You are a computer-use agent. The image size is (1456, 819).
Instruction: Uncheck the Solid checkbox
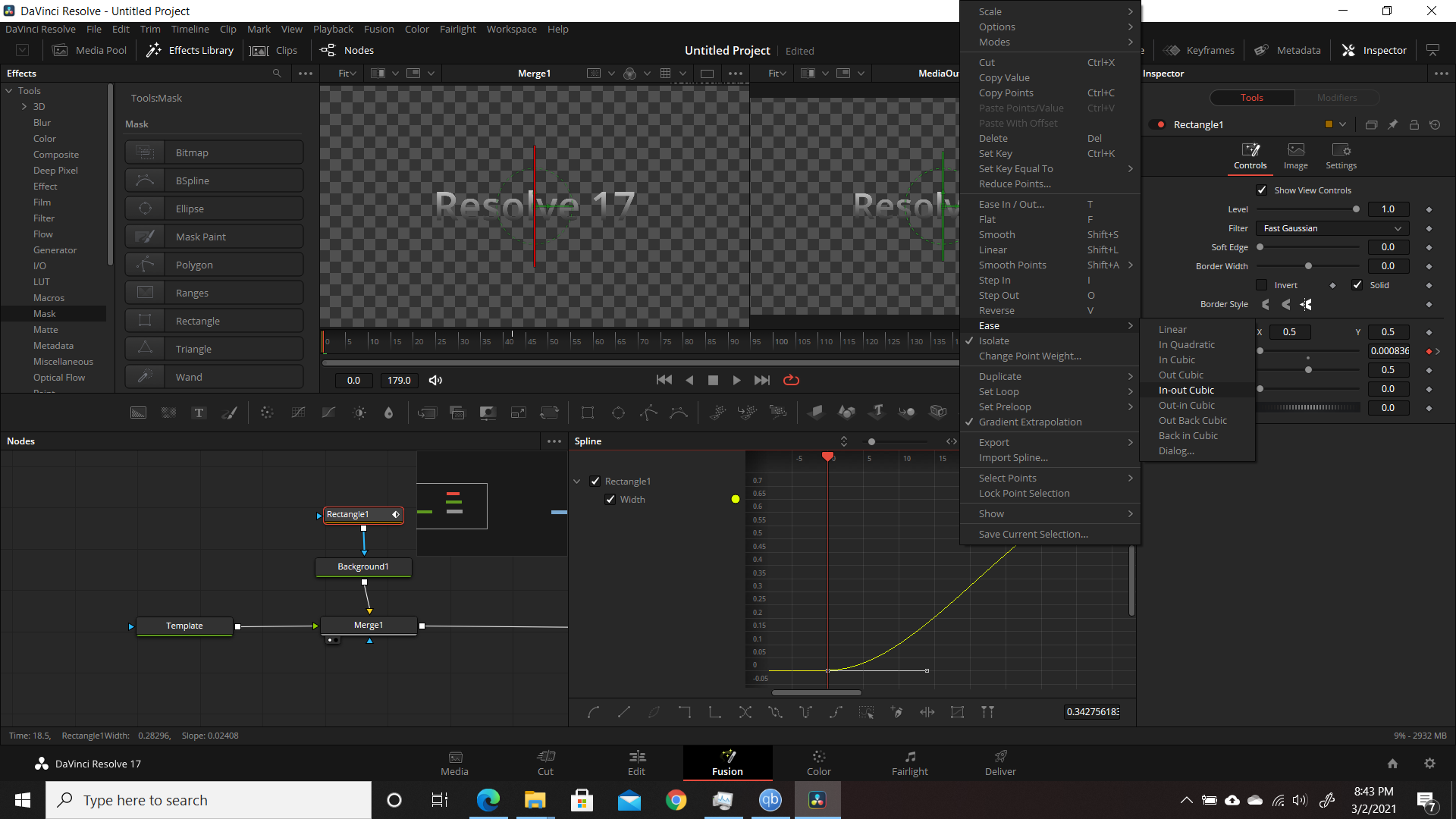point(1357,285)
